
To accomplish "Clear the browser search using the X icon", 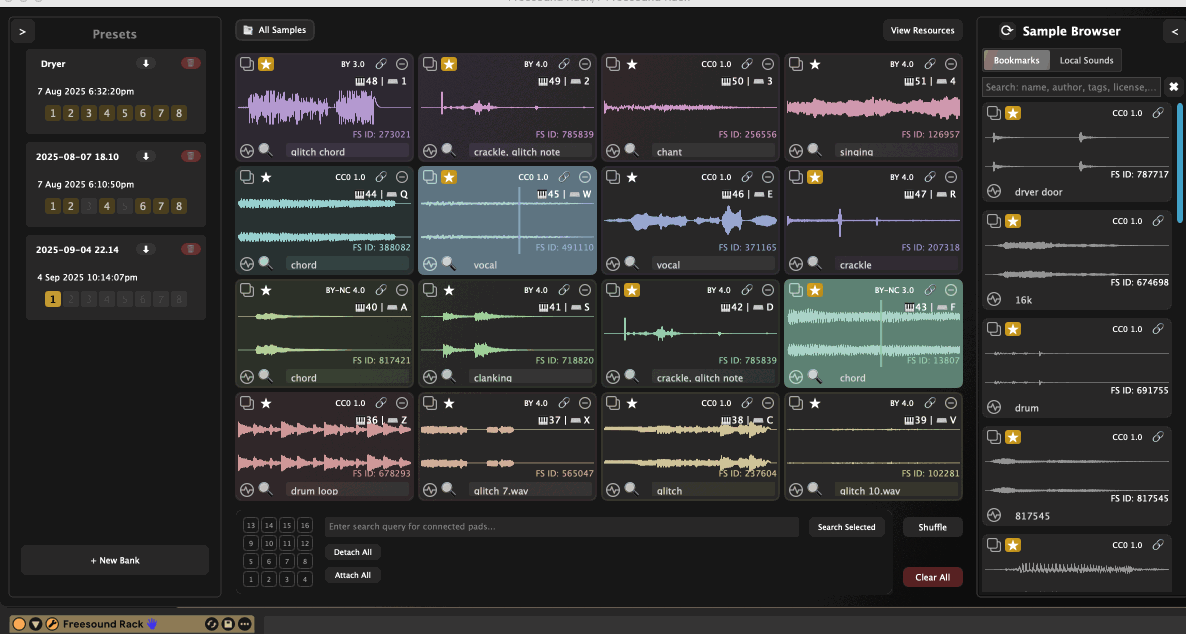I will click(1173, 86).
